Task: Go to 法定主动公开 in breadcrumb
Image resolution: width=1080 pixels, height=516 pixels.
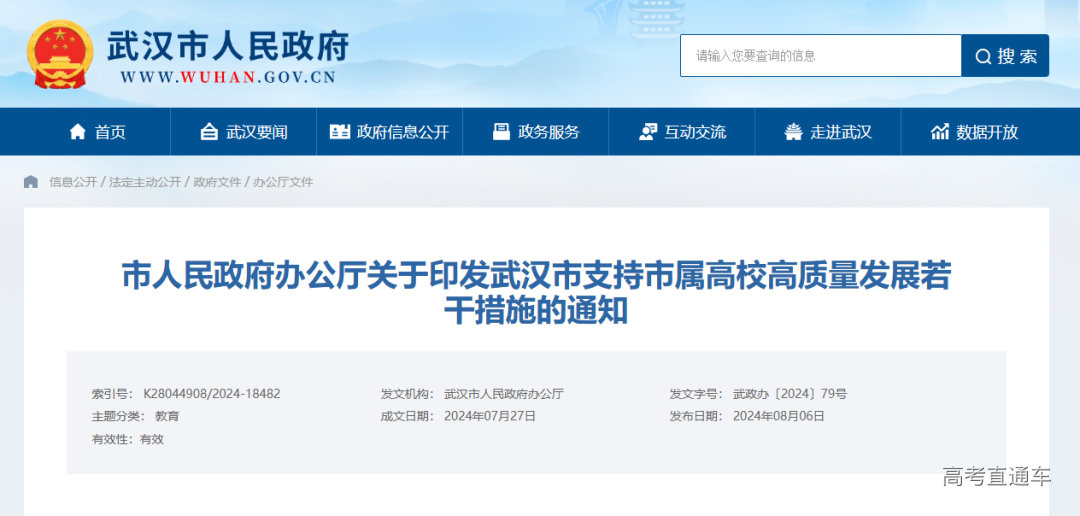Action: [145, 182]
